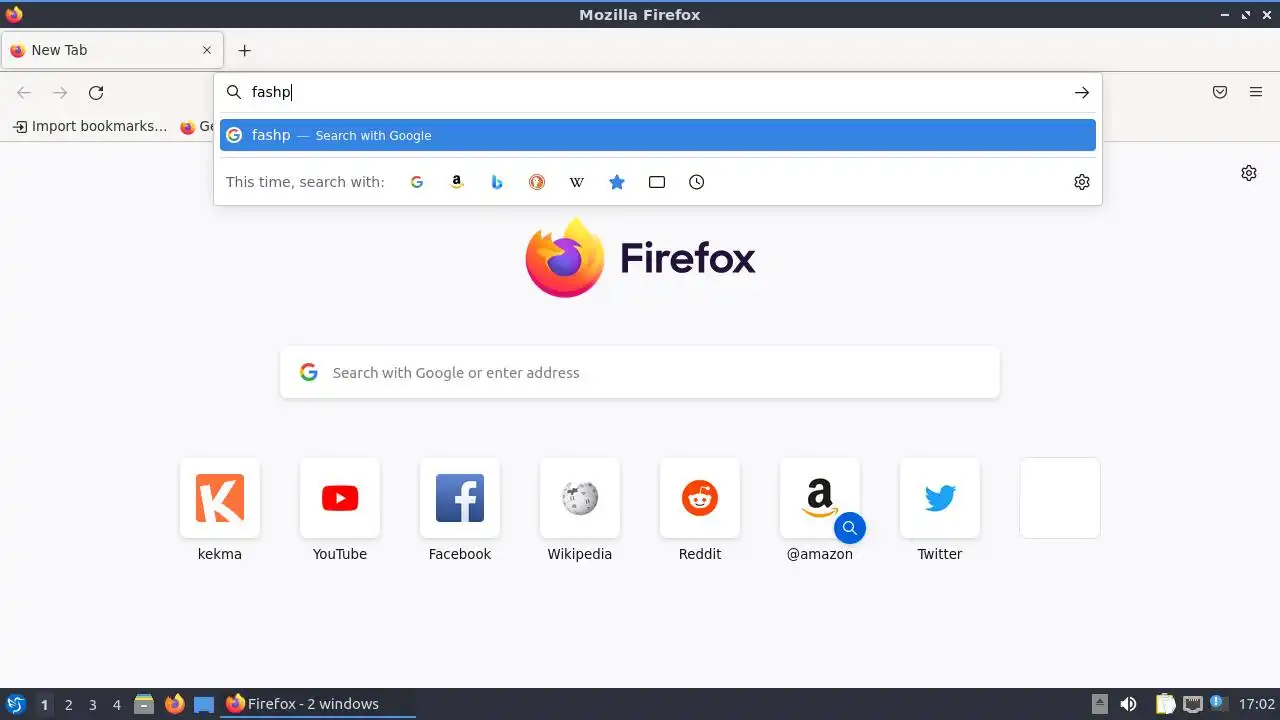Open the system start menu on taskbar

pos(15,704)
